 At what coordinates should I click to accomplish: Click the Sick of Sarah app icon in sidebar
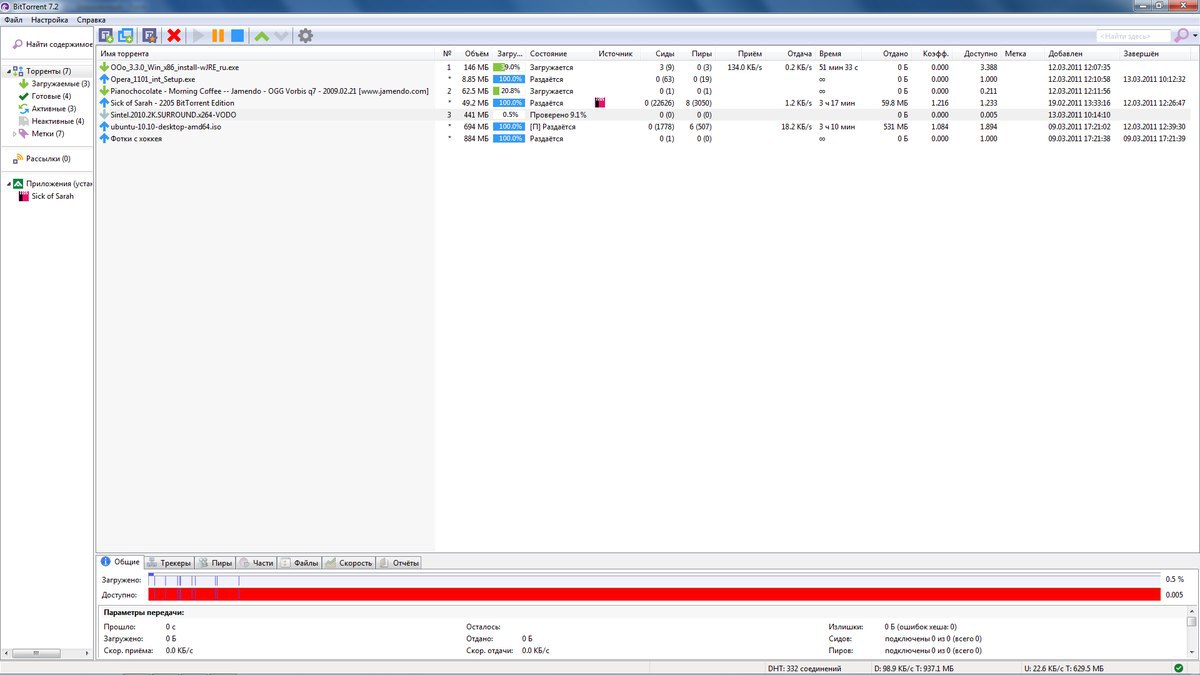click(x=25, y=196)
